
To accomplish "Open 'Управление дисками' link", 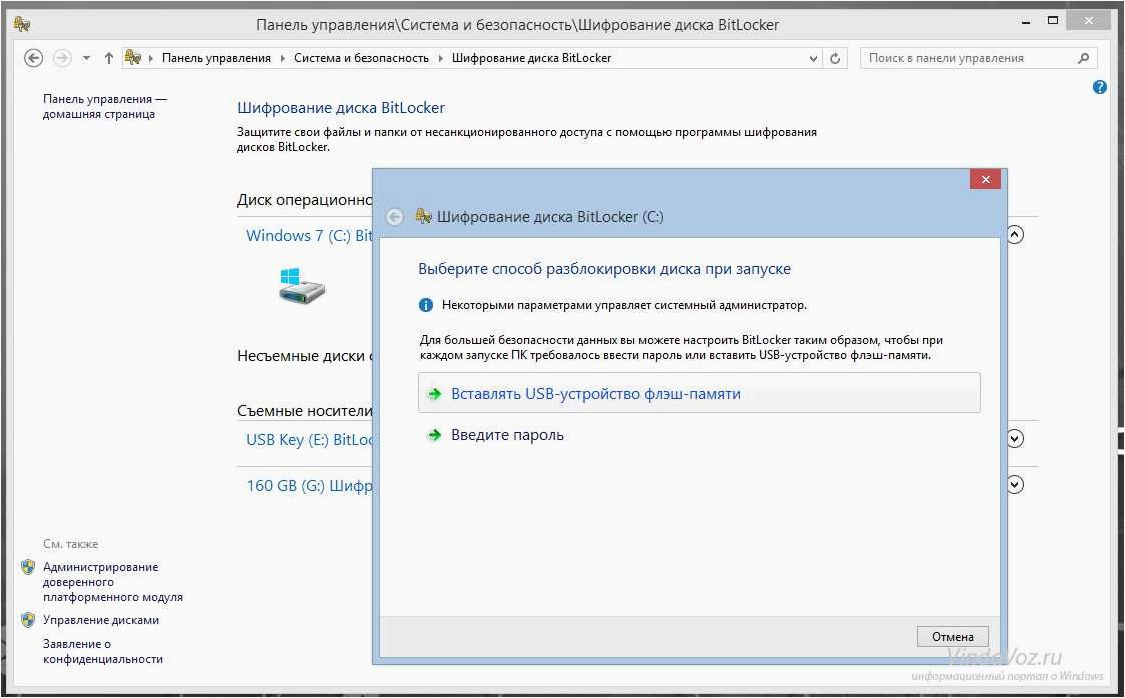I will point(100,620).
